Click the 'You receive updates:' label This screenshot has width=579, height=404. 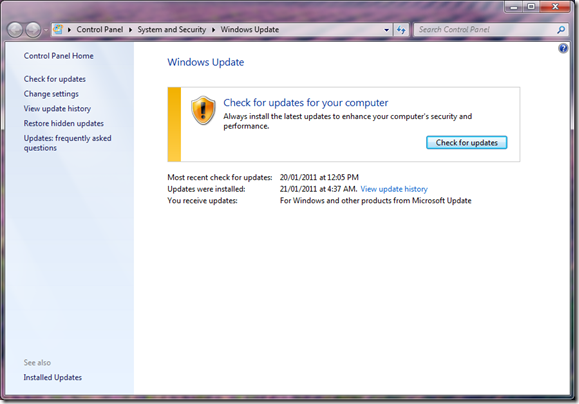click(202, 201)
